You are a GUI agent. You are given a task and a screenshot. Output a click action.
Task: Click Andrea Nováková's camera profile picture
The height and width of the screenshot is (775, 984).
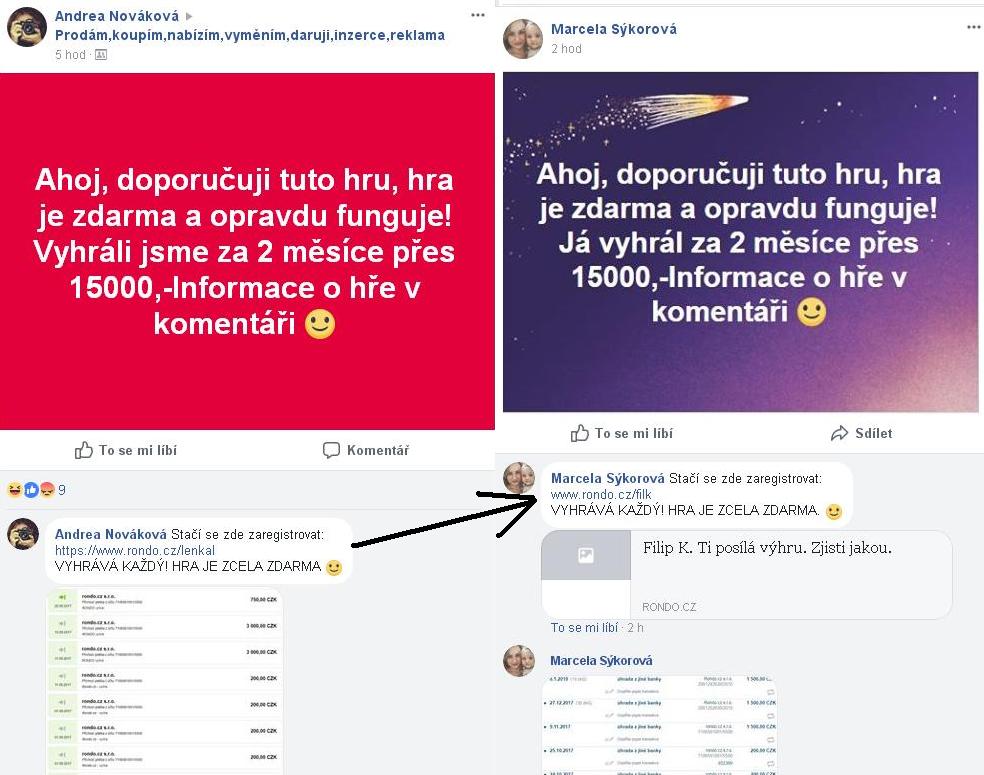pos(27,28)
